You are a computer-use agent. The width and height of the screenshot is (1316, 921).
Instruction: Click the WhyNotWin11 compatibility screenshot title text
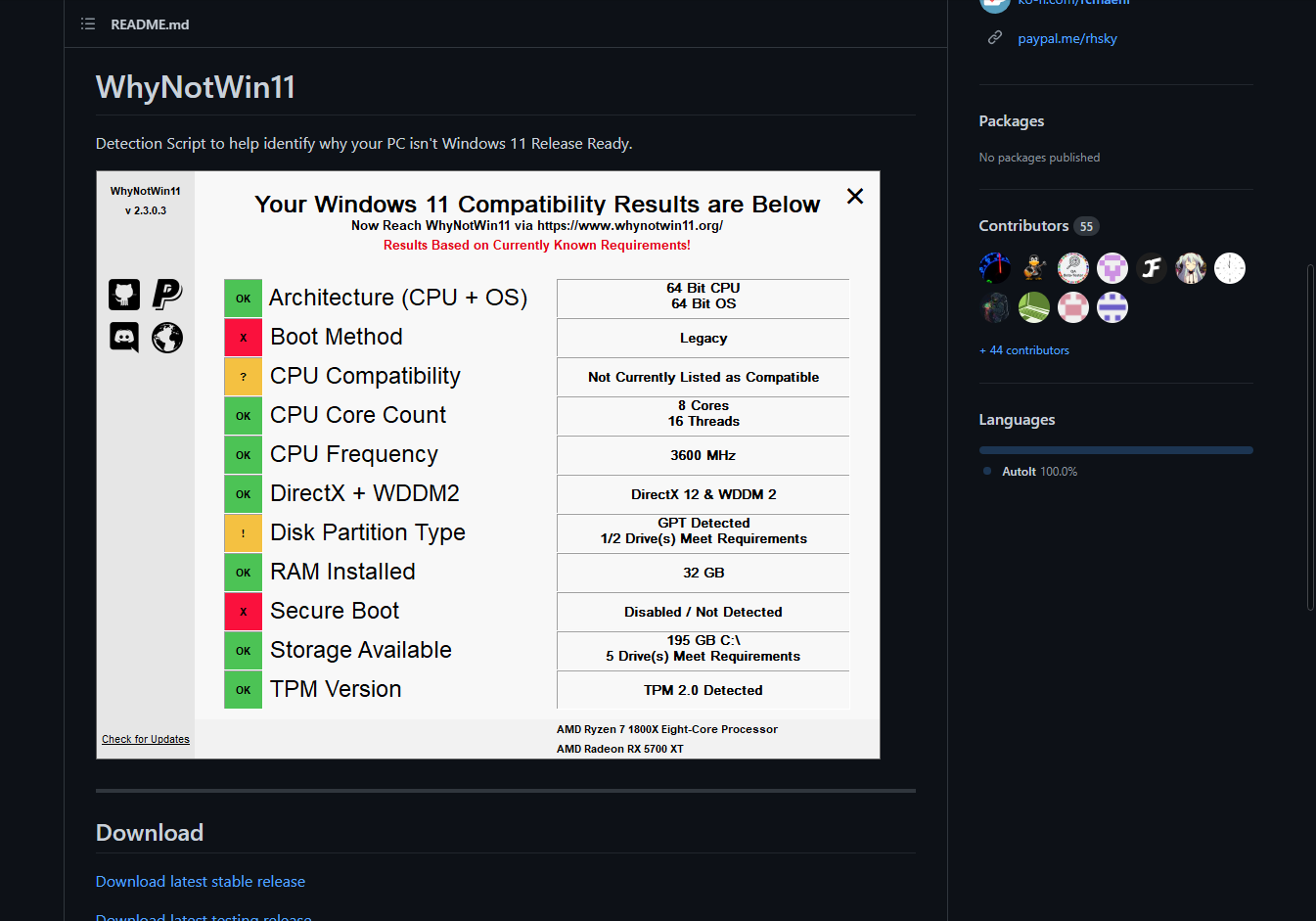coord(537,204)
